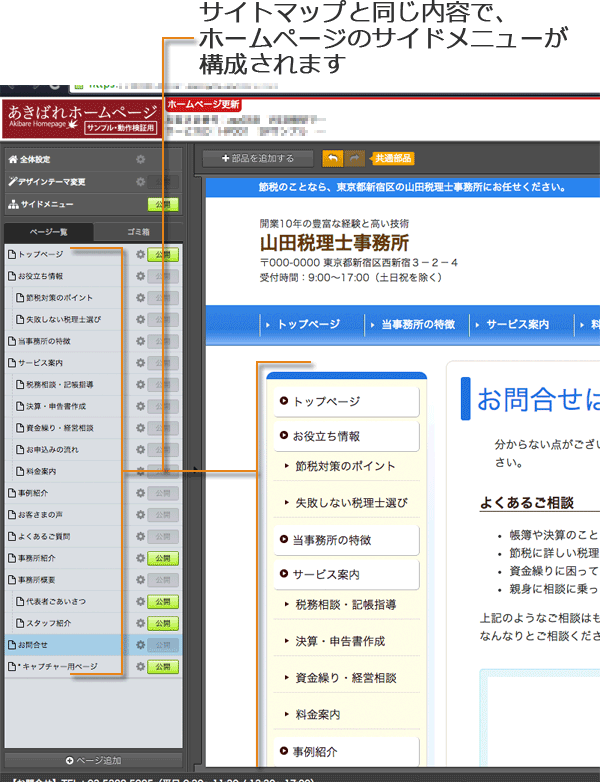Open gear settings for デザインテーマ変更
The height and width of the screenshot is (782, 600).
[140, 182]
